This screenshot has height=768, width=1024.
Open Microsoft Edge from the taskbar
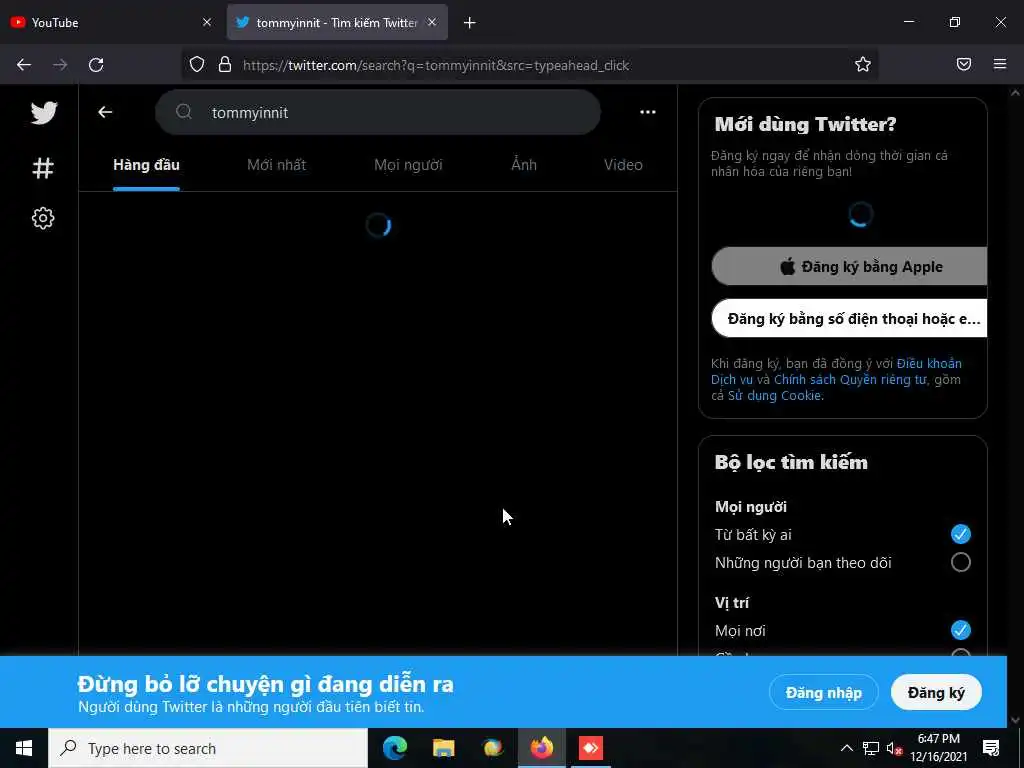pos(394,748)
